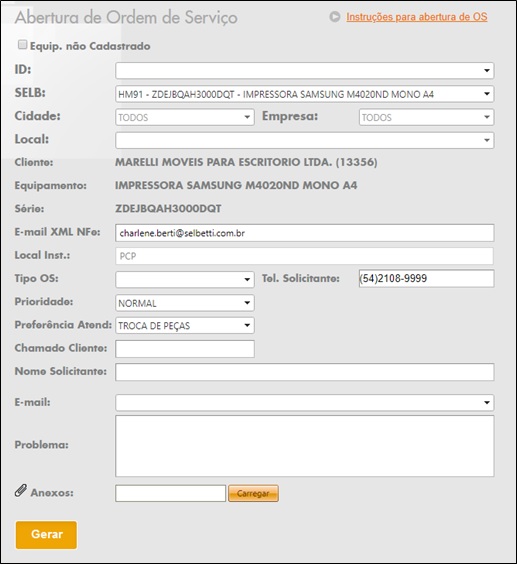Click inside the Problema text area
Screen dimensions: 517x565
(x=304, y=446)
